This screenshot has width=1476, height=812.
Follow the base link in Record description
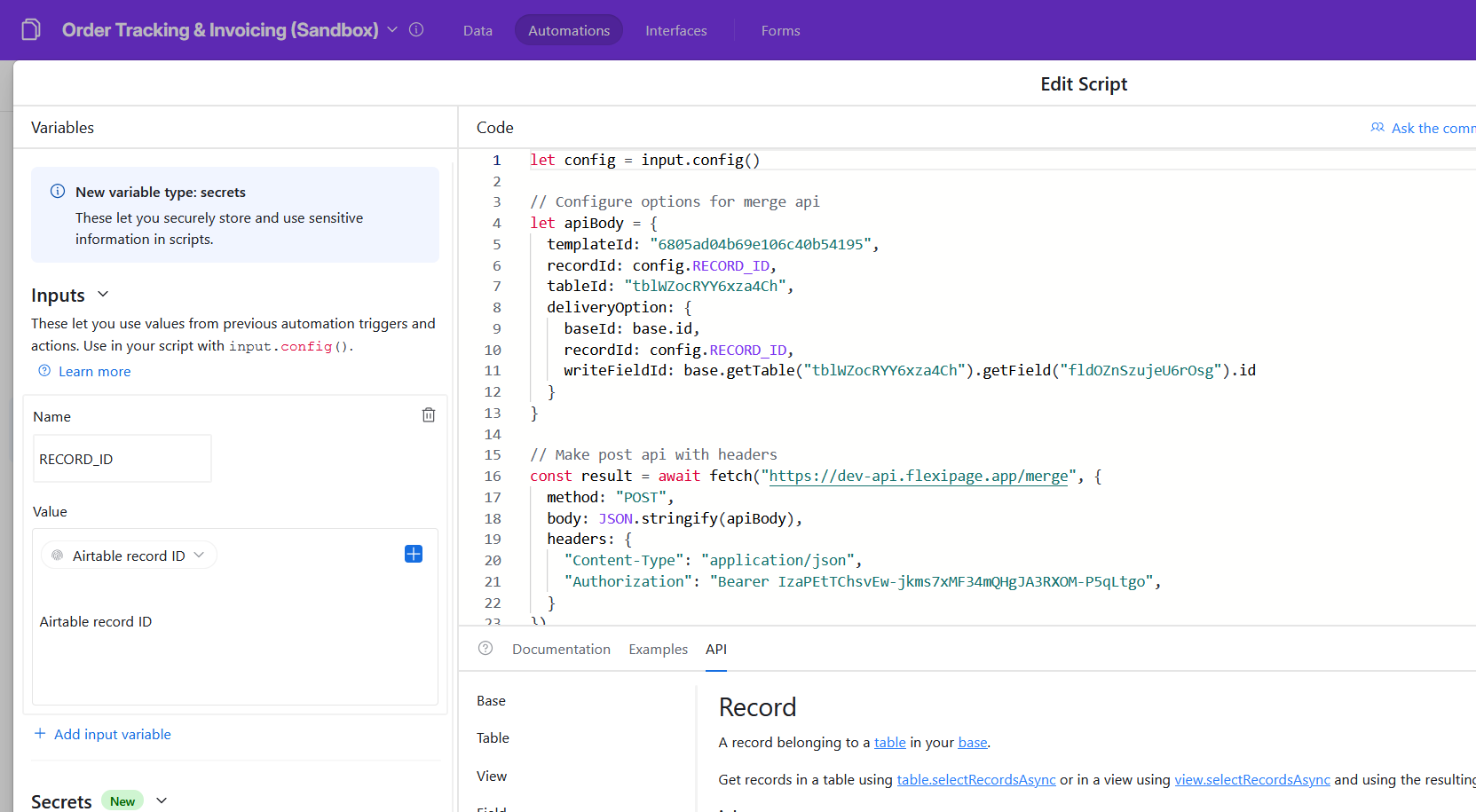(973, 742)
